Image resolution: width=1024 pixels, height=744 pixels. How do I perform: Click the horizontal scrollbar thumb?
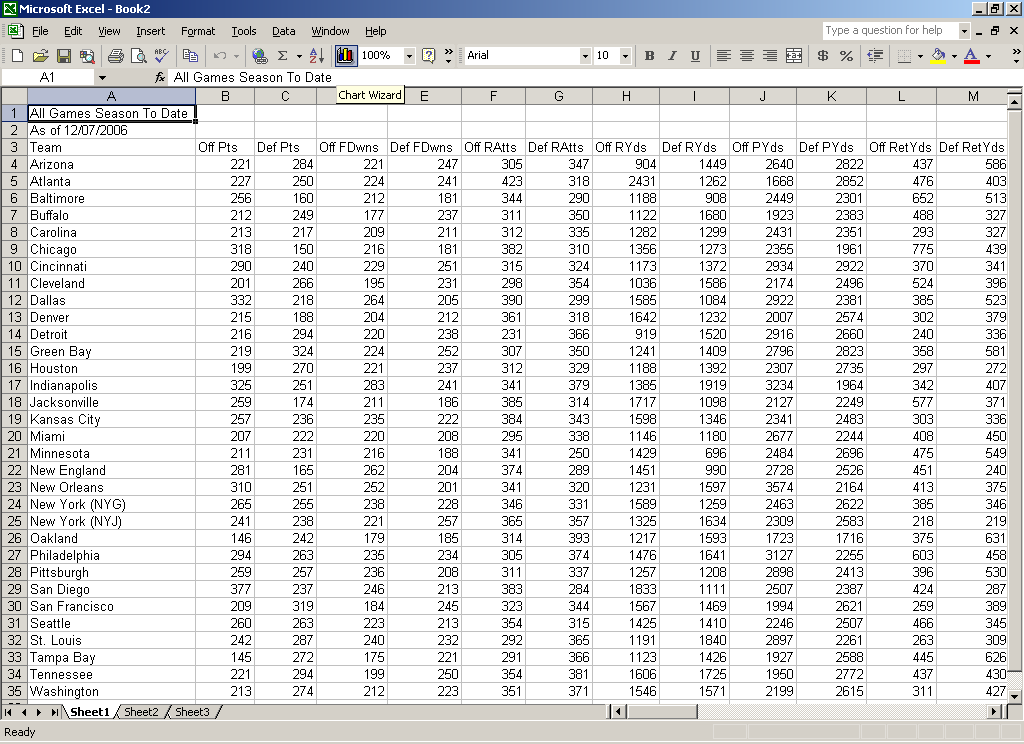[662, 711]
